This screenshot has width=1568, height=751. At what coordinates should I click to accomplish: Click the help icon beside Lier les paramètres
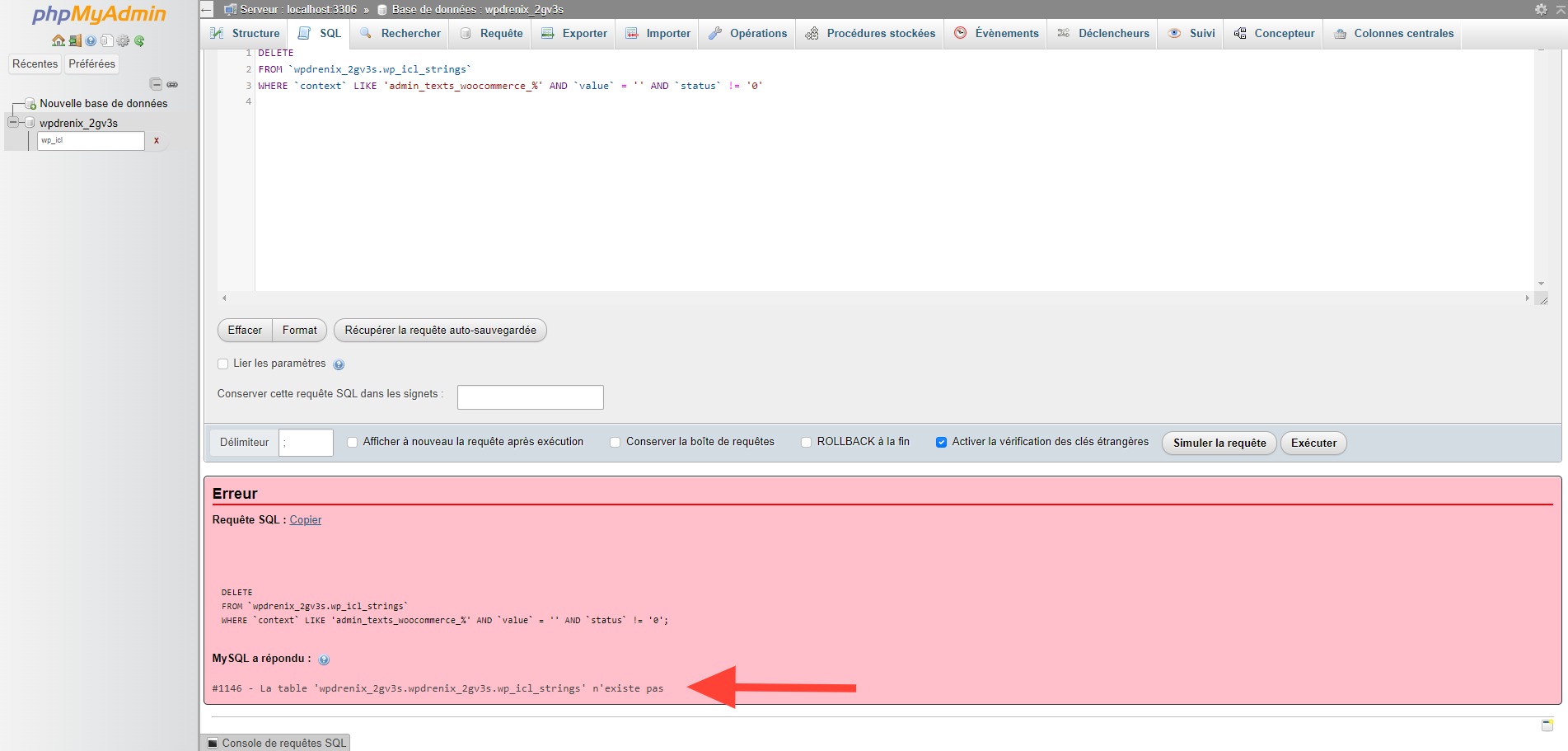tap(339, 364)
